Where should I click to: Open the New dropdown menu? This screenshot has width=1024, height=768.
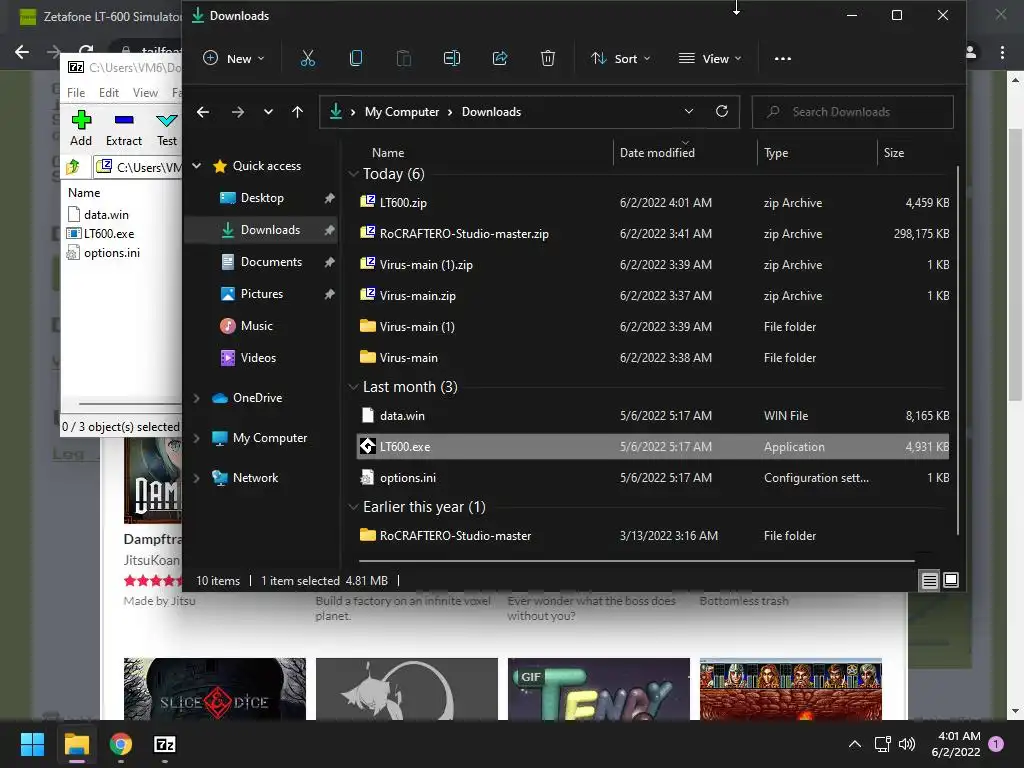click(x=234, y=59)
